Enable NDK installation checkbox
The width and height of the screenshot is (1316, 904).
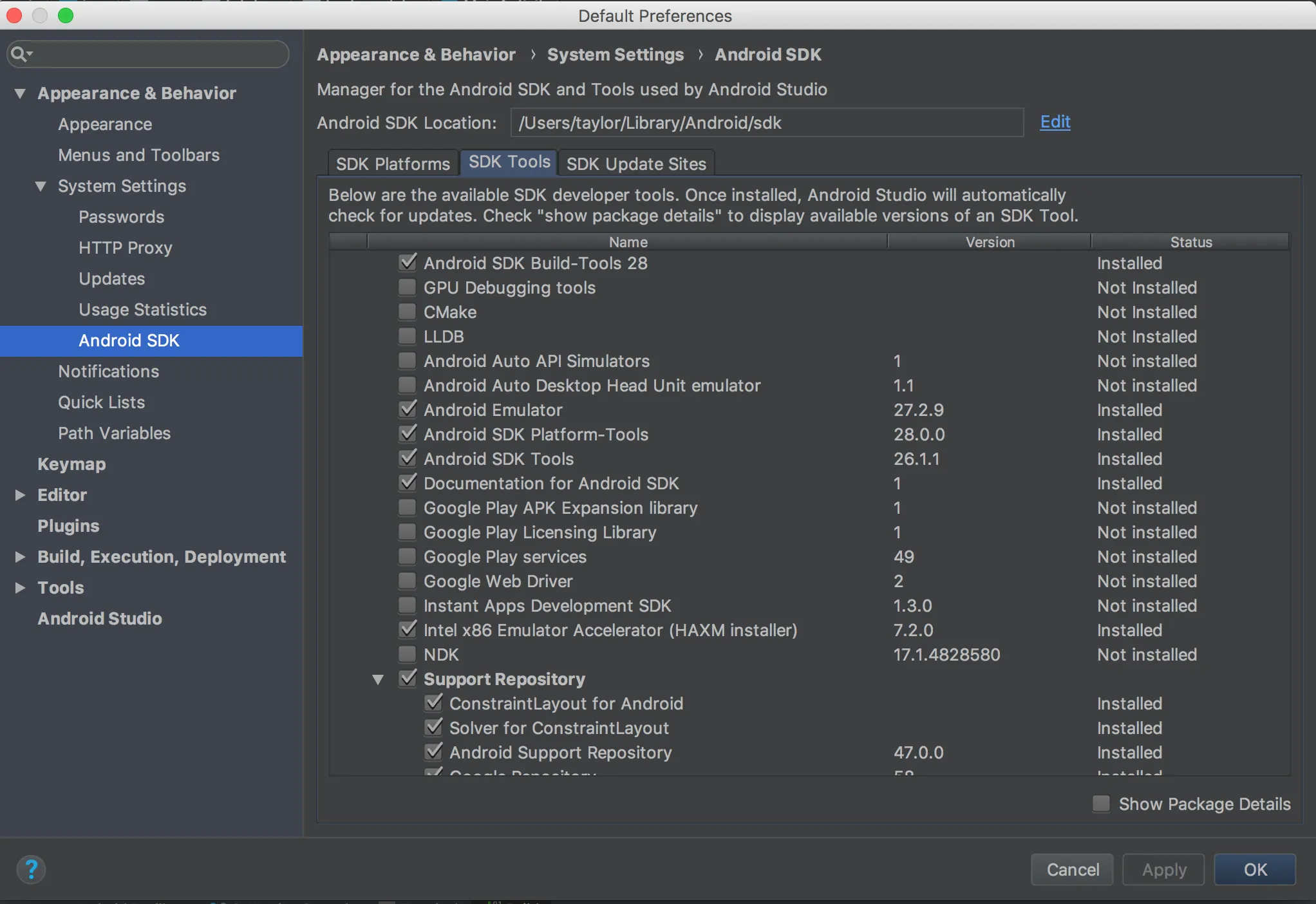pyautogui.click(x=407, y=654)
